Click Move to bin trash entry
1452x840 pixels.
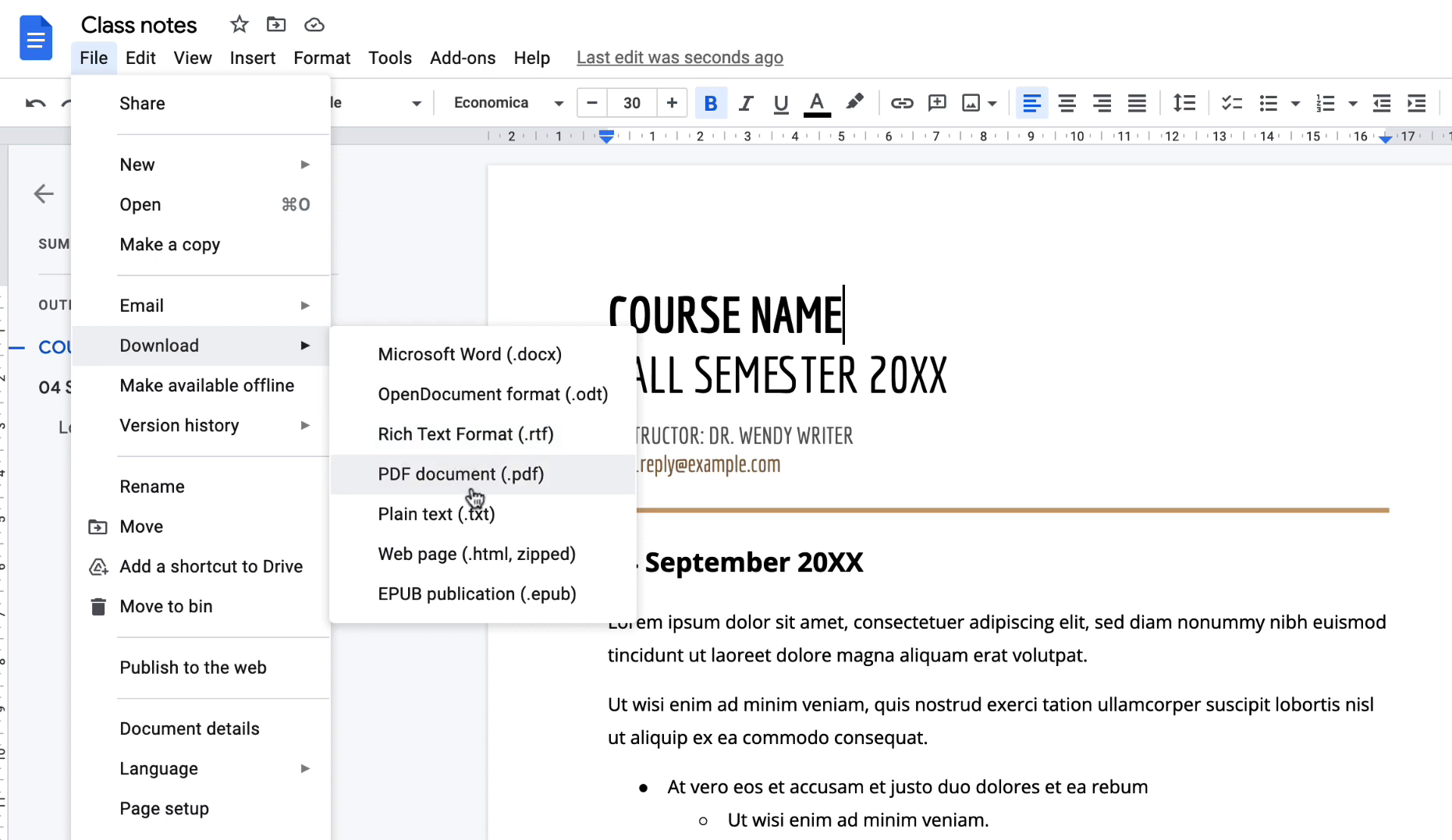coord(201,606)
